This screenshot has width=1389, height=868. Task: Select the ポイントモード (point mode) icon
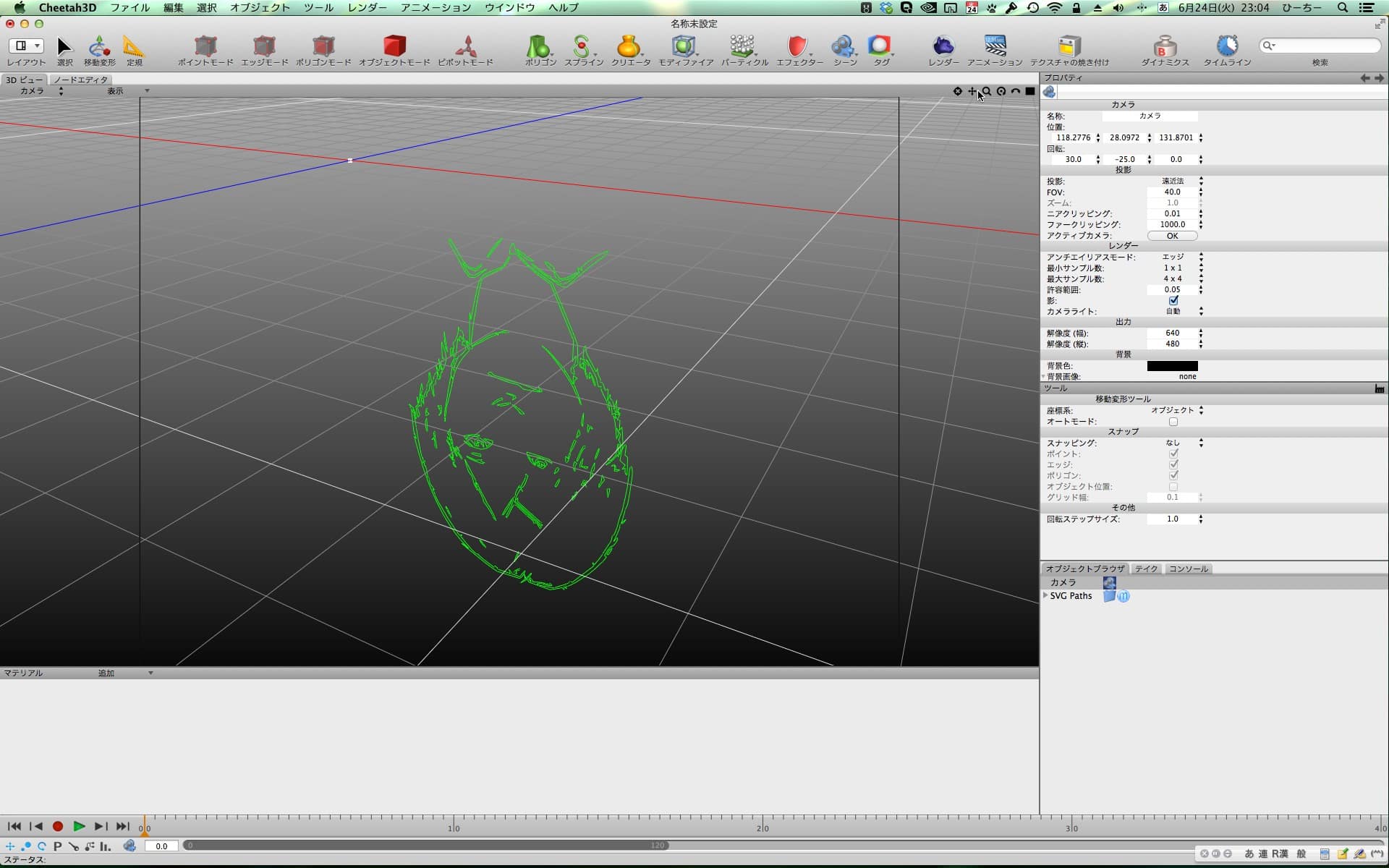[x=205, y=47]
